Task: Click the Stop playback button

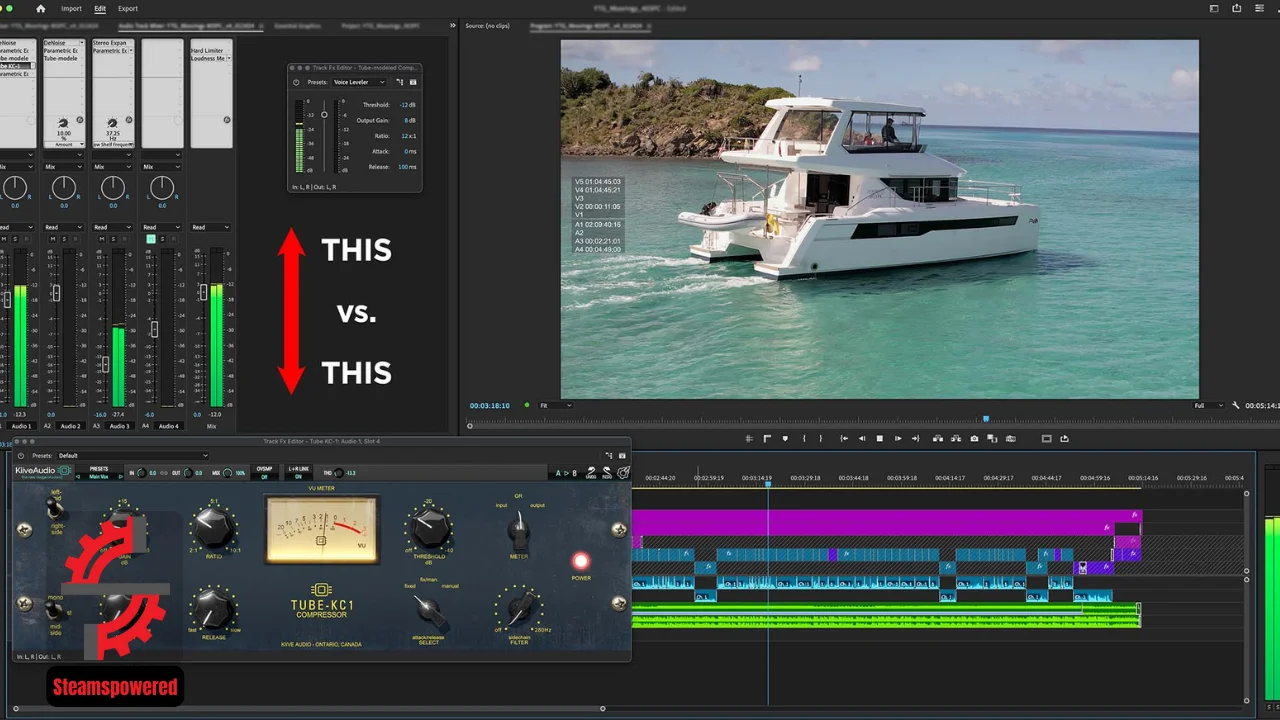Action: click(x=880, y=438)
